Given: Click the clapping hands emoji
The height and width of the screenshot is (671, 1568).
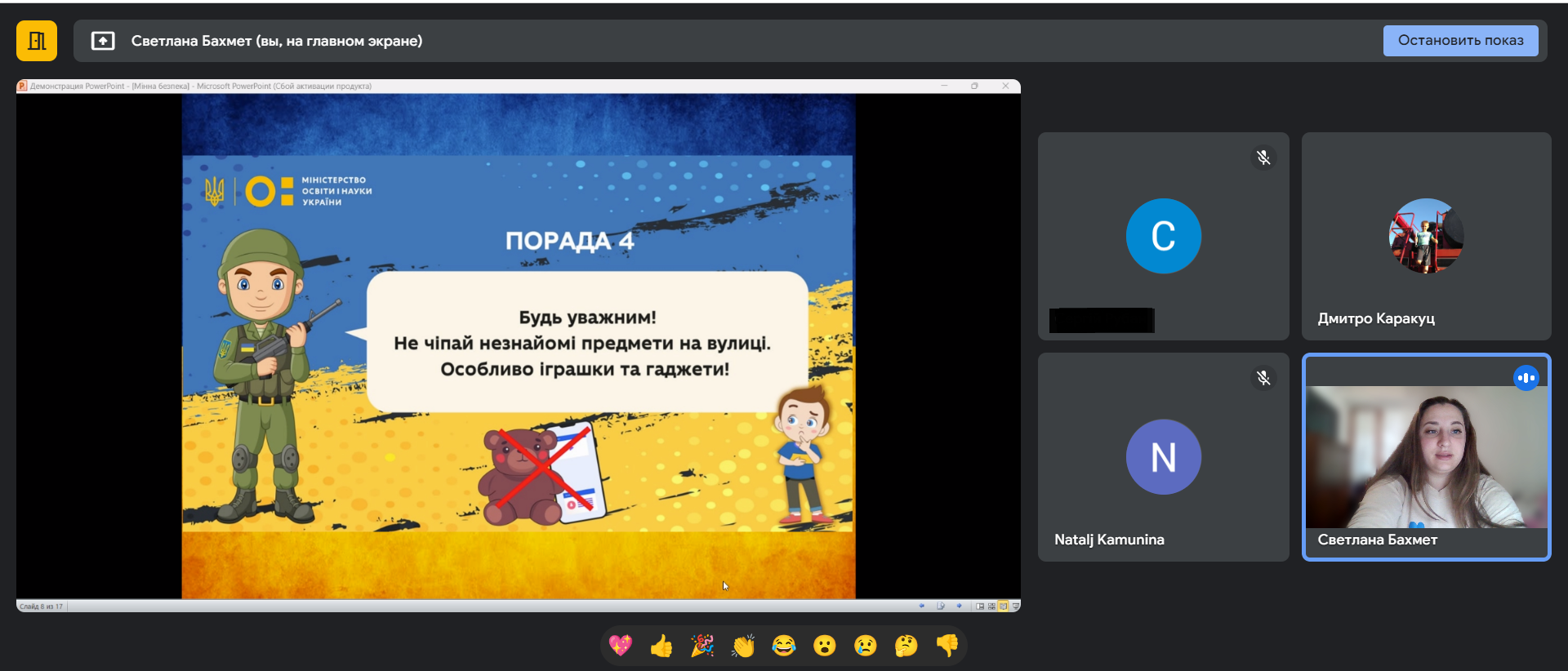Looking at the screenshot, I should click(x=743, y=646).
